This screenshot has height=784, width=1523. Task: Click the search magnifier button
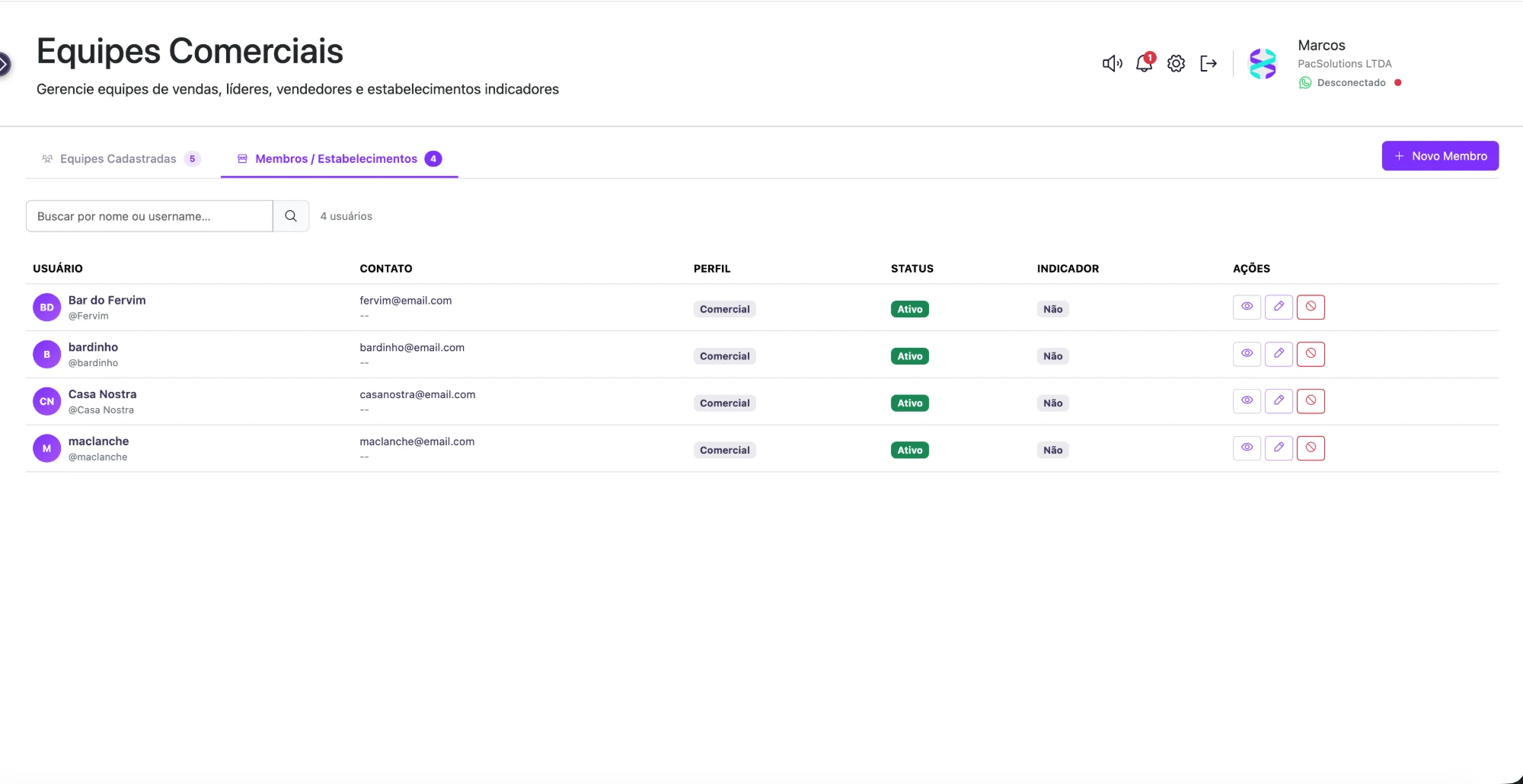coord(291,216)
